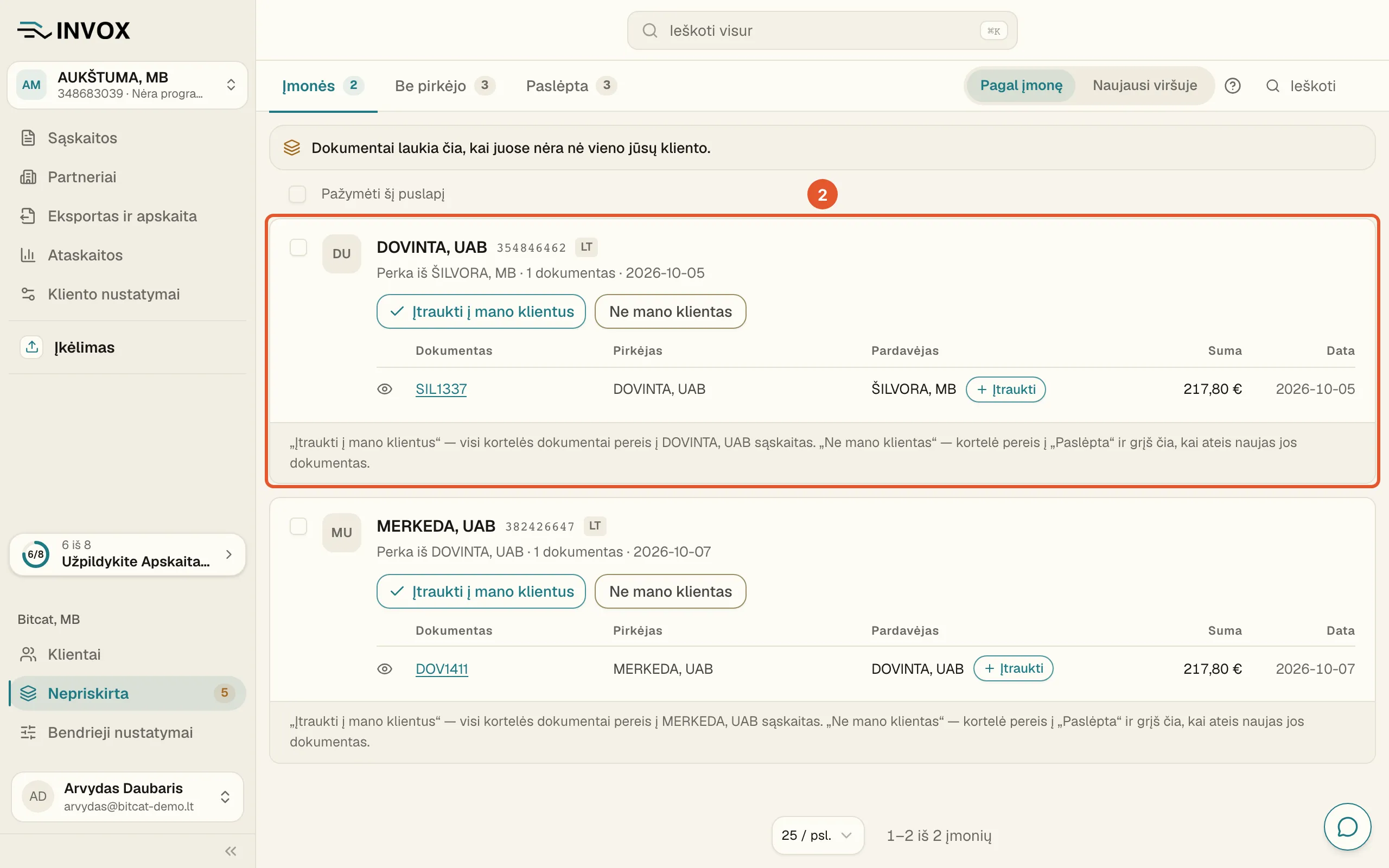This screenshot has height=868, width=1389.
Task: Click the MU company avatar
Action: 341,533
